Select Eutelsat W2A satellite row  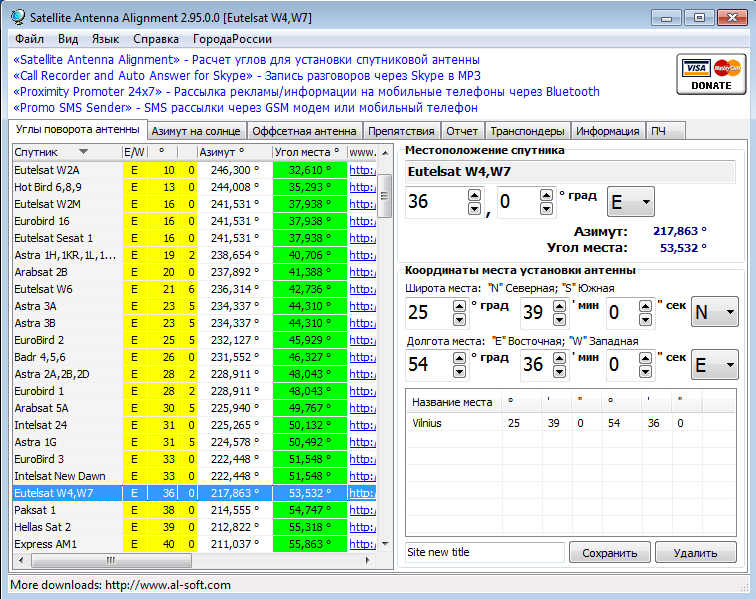195,170
